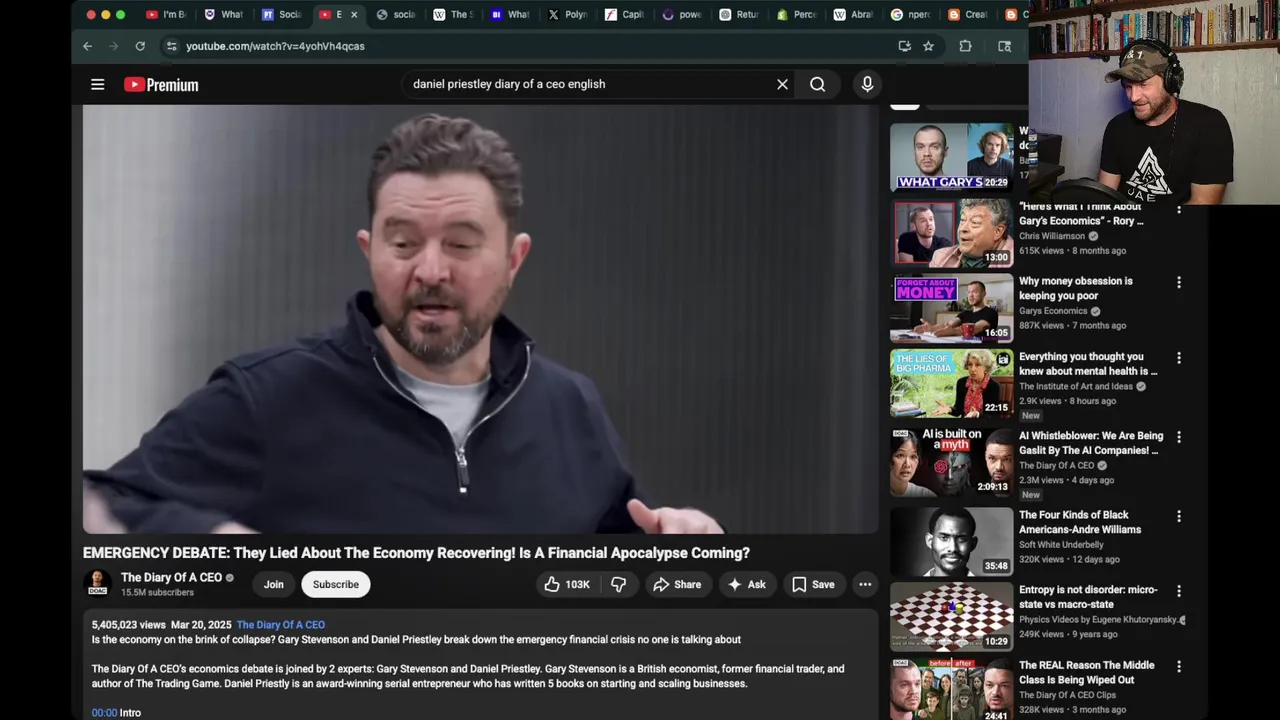This screenshot has height=720, width=1280.
Task: Dislike the video with thumbs down
Action: pyautogui.click(x=619, y=584)
